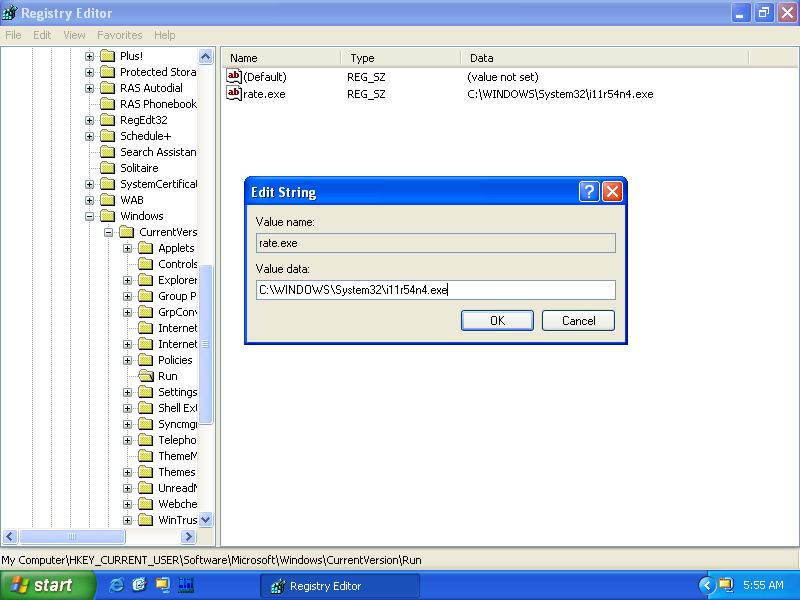The image size is (800, 600).
Task: Click the Data column header
Action: pos(605,58)
